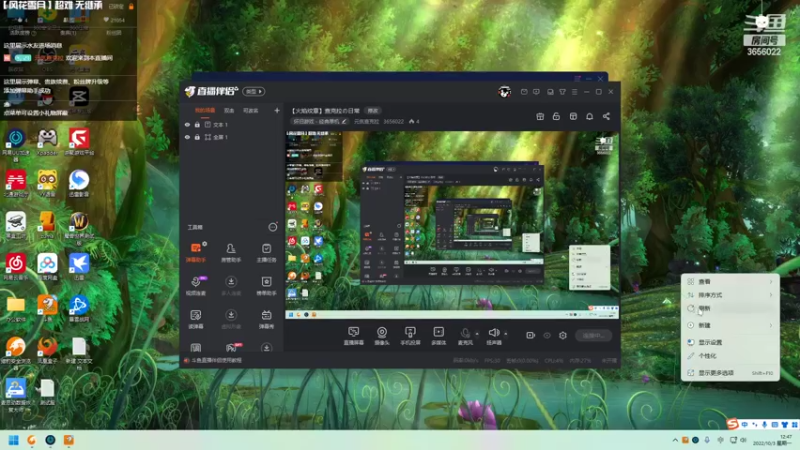The image size is (800, 450).
Task: Expand 新建 submenu chevron
Action: click(x=771, y=325)
